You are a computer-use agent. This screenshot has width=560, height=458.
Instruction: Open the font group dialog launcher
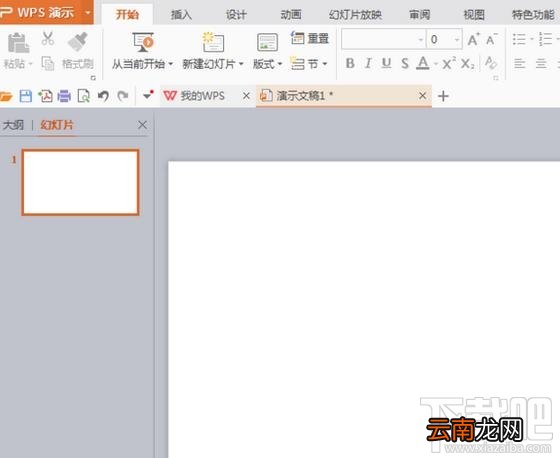click(x=496, y=78)
